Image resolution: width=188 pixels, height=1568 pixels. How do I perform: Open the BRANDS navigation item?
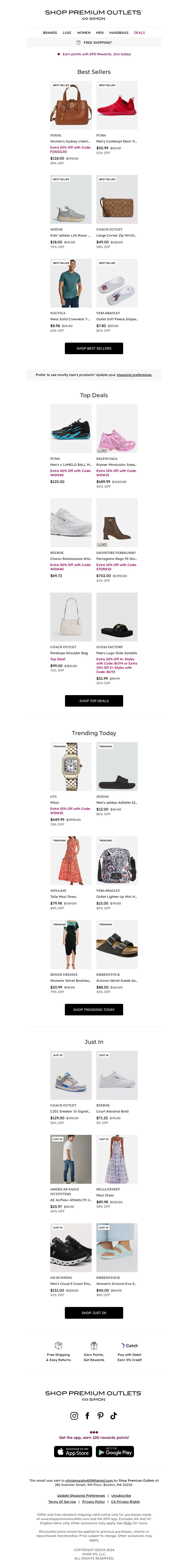[x=50, y=33]
